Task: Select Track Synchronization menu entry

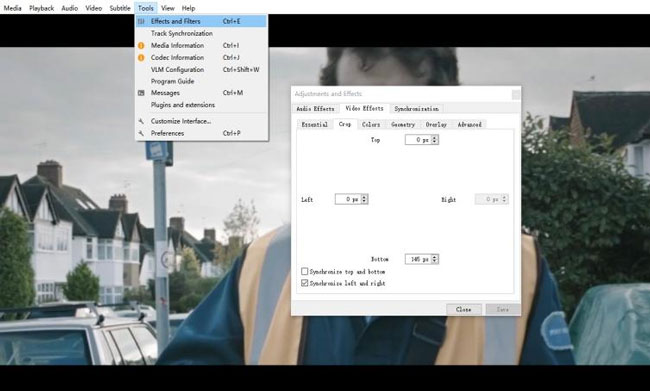Action: click(x=201, y=33)
